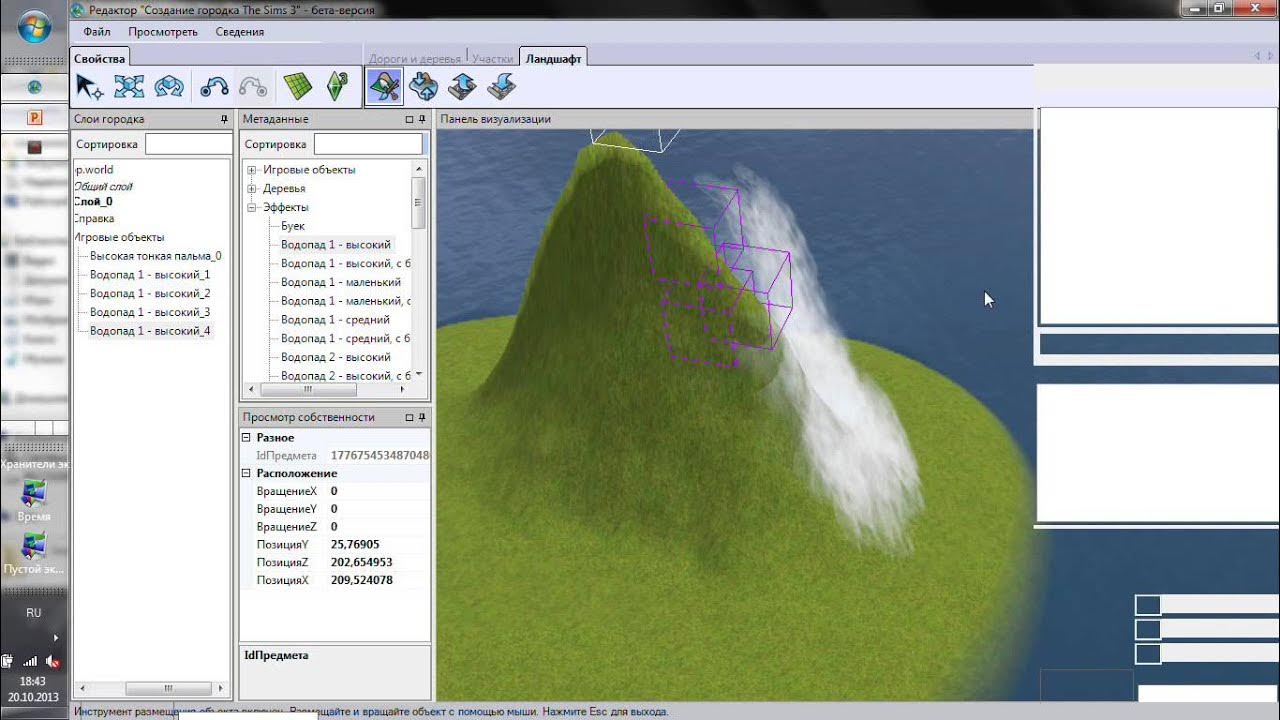Collapse the Расположение property group
Image resolution: width=1280 pixels, height=720 pixels.
pos(247,474)
